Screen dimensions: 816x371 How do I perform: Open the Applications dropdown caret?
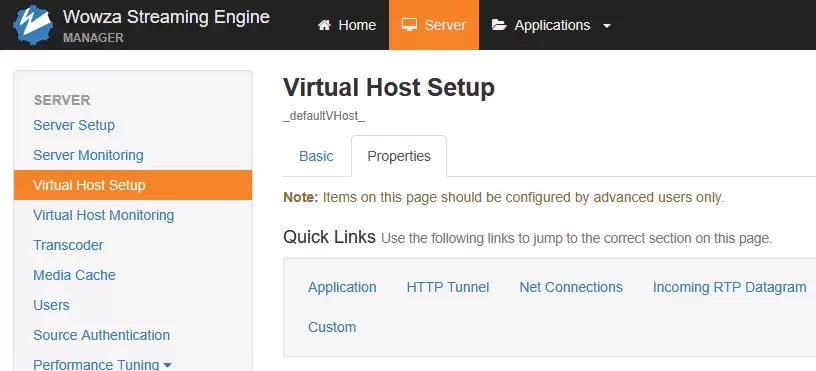[x=607, y=25]
